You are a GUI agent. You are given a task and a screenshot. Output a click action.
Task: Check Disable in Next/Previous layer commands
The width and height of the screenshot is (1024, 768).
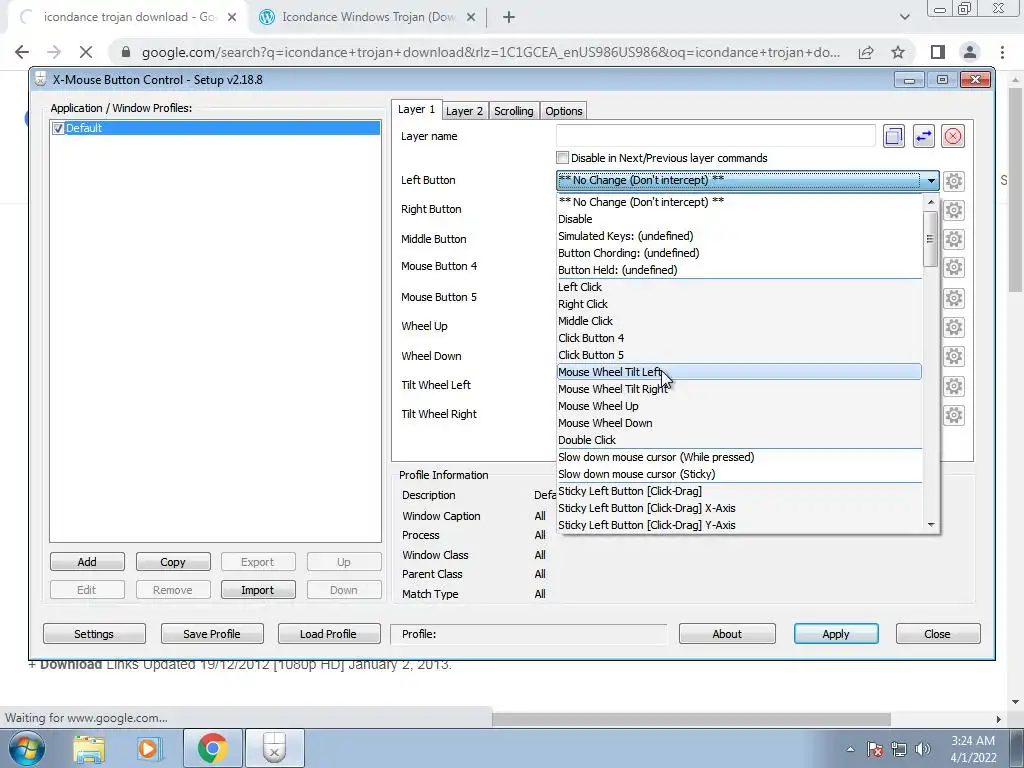click(x=562, y=157)
